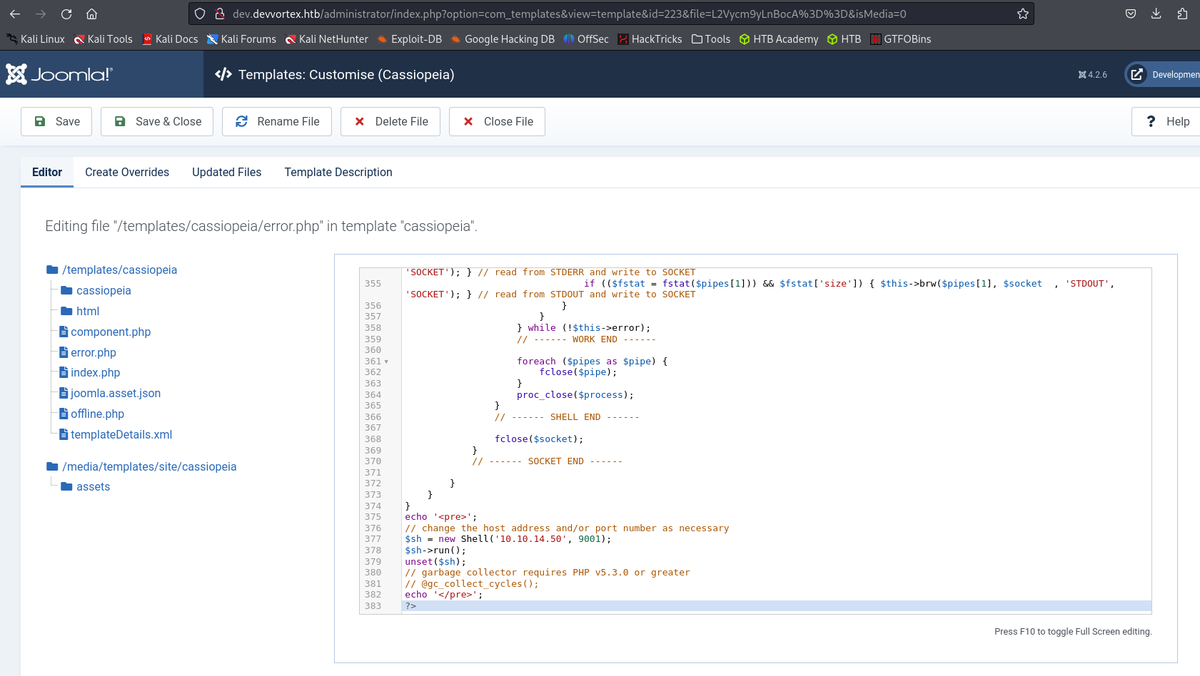Open the browser home icon

[91, 14]
